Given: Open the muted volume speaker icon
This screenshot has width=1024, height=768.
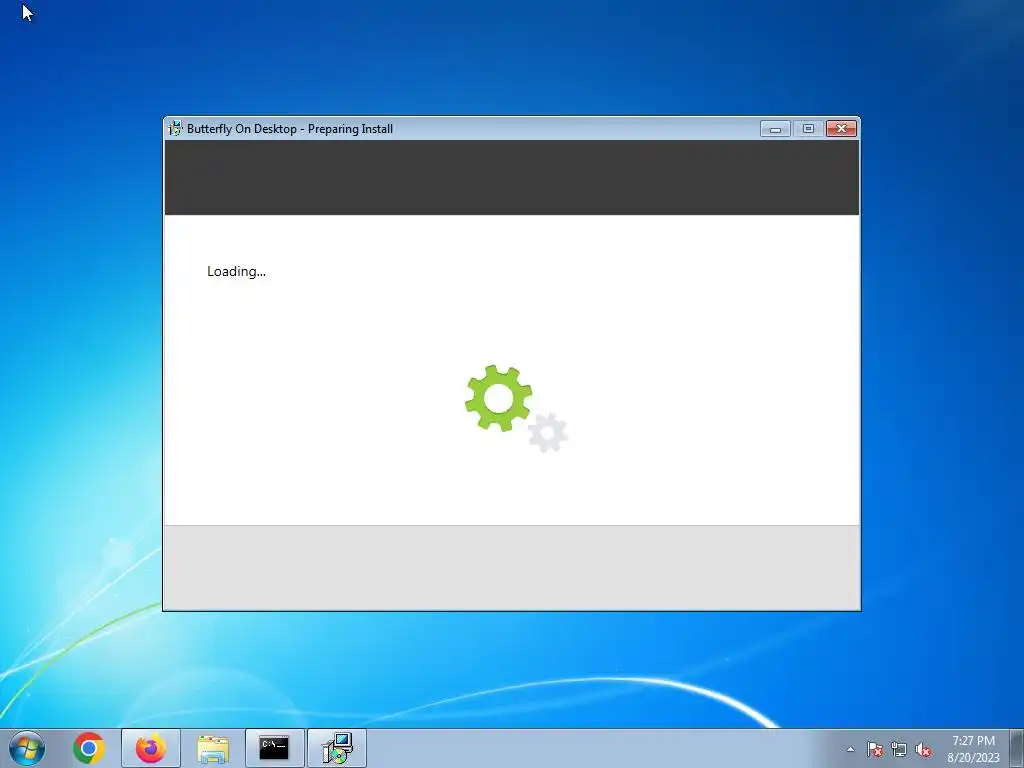Looking at the screenshot, I should 923,750.
